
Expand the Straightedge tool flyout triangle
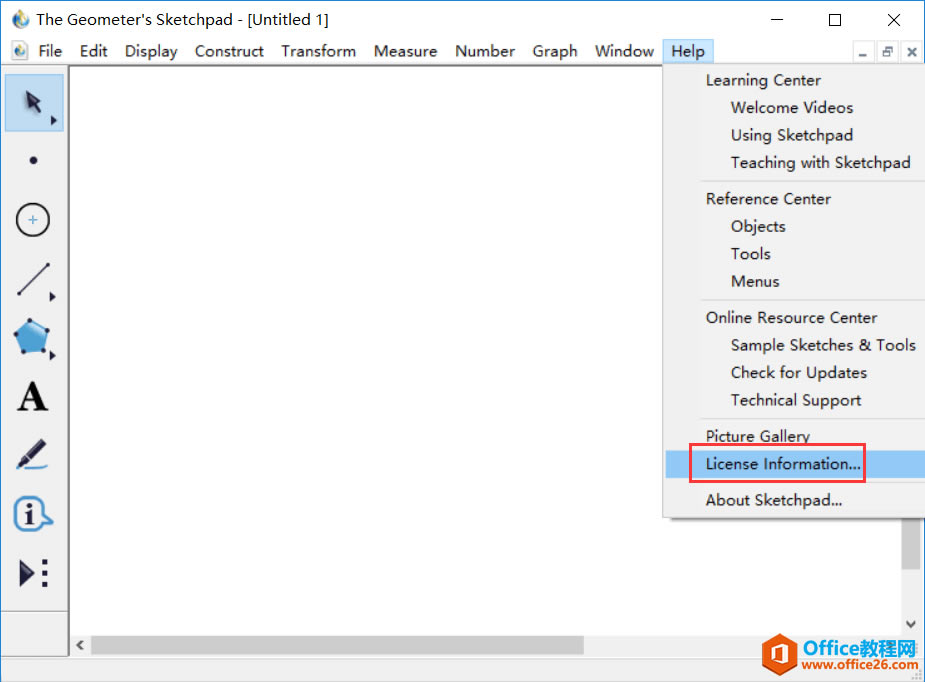pyautogui.click(x=53, y=297)
